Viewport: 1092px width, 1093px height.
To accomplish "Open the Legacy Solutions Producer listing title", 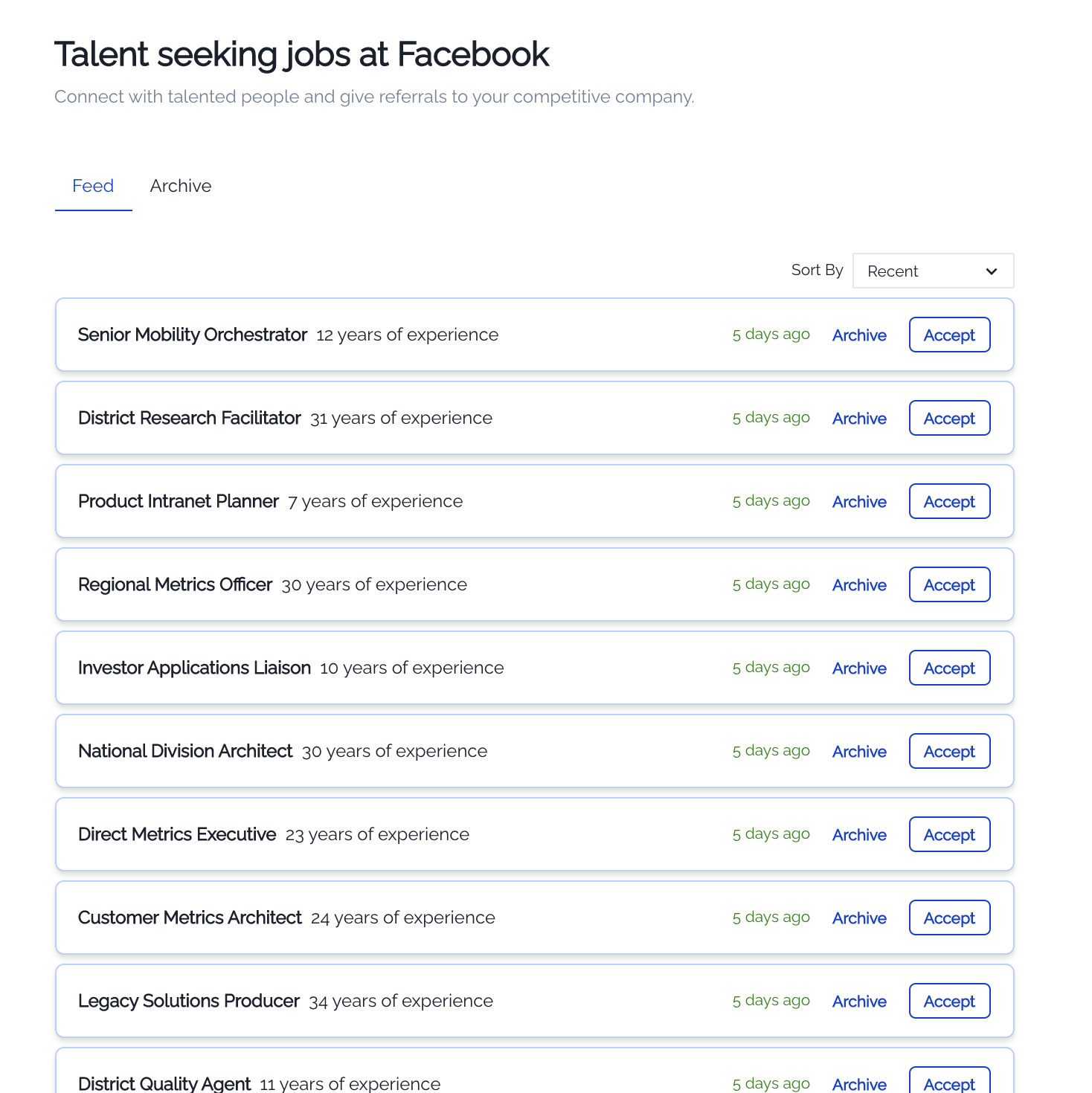I will (189, 1001).
